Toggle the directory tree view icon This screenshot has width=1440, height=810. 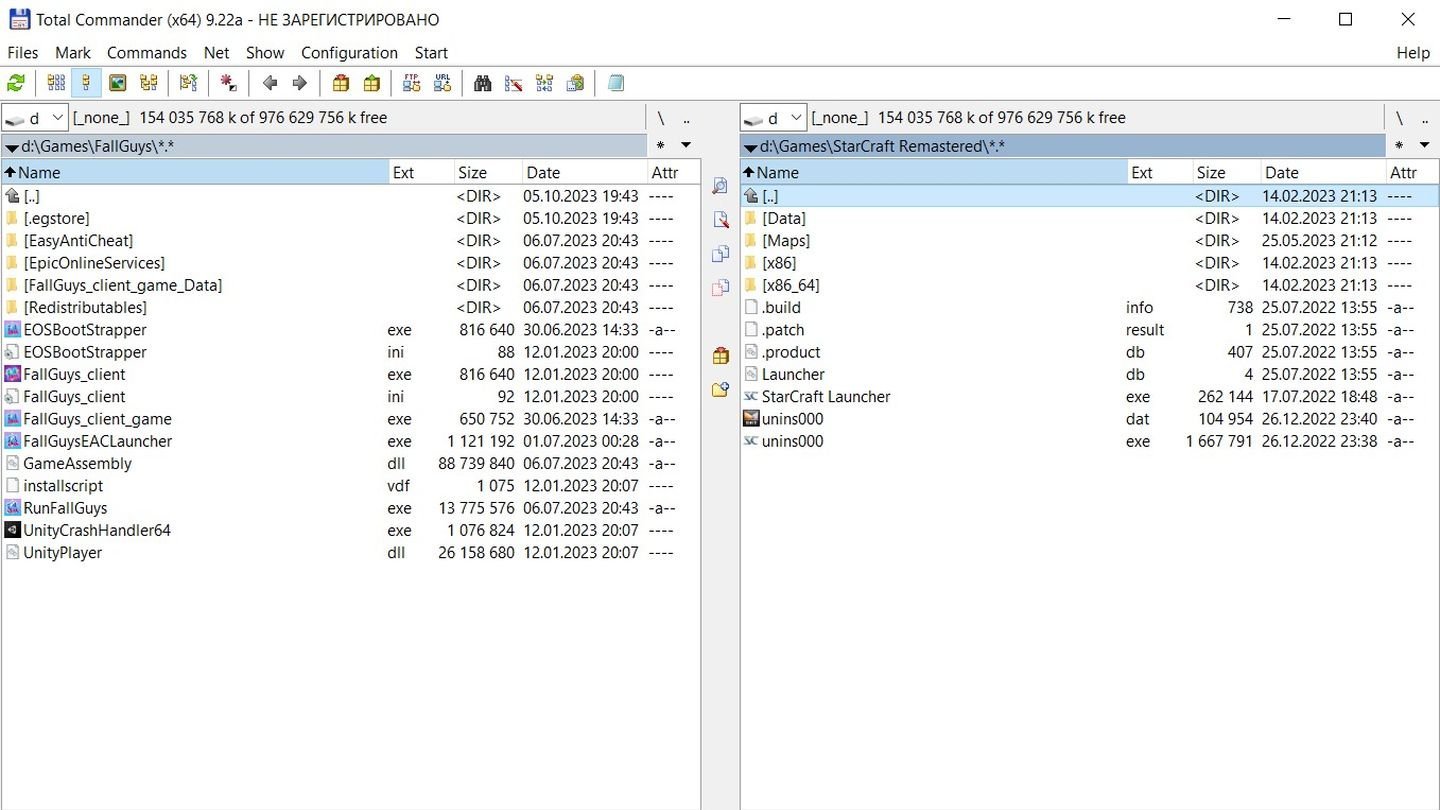point(148,83)
